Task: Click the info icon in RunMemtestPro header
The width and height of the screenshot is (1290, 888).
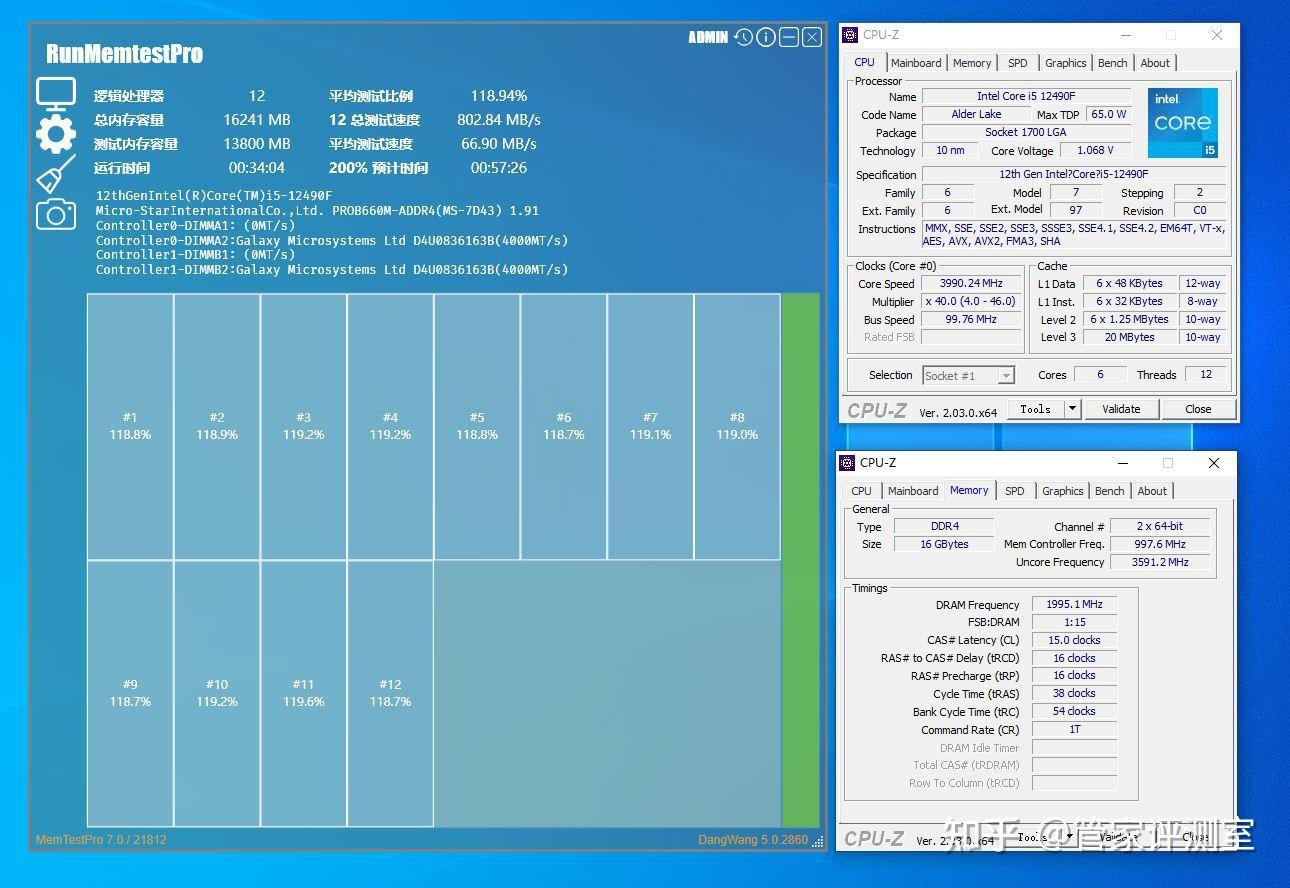Action: click(766, 37)
